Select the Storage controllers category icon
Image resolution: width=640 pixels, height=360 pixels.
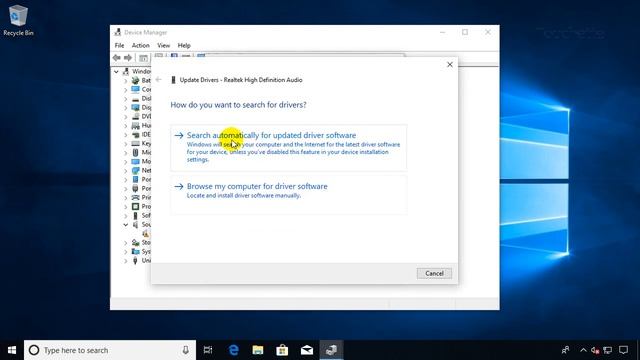(x=135, y=242)
